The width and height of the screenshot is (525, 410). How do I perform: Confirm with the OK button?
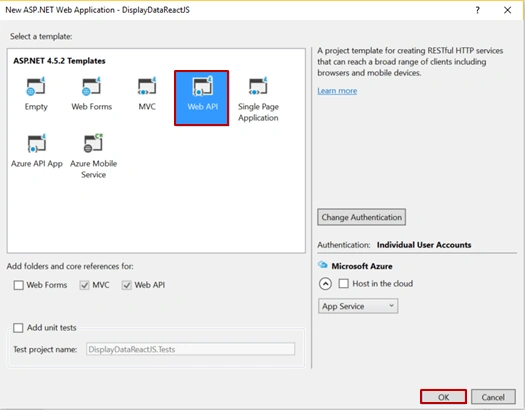(x=443, y=397)
